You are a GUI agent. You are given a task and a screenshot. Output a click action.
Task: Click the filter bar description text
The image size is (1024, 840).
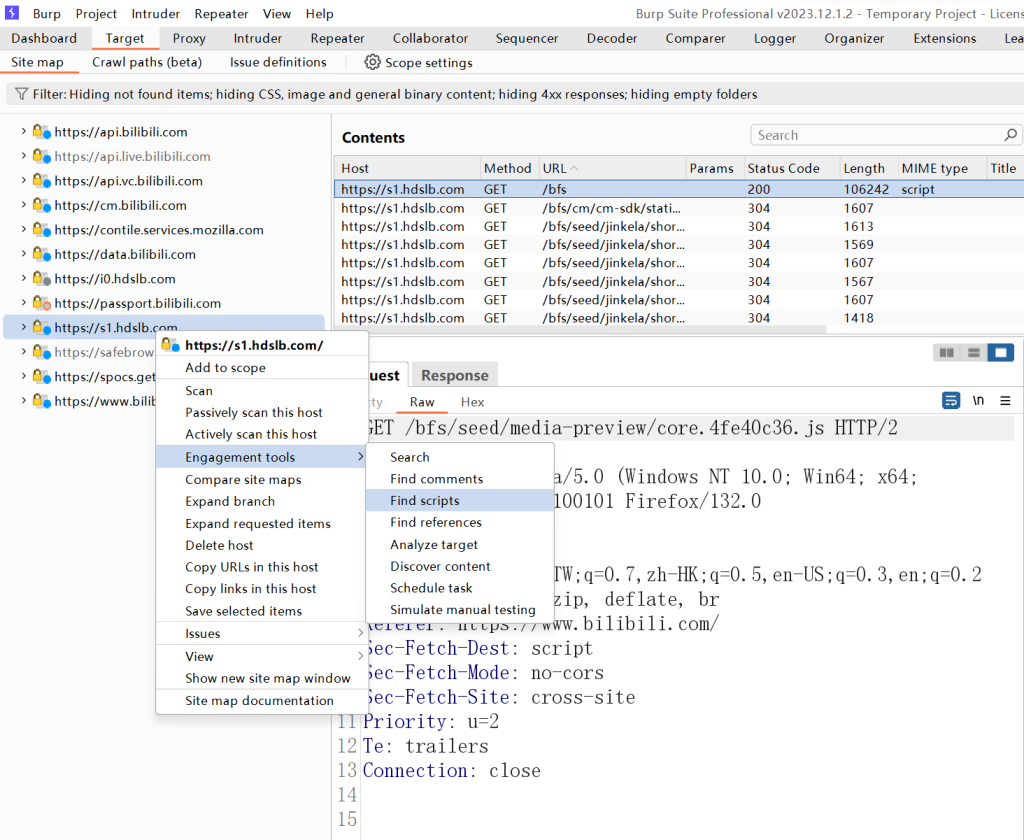tap(394, 94)
